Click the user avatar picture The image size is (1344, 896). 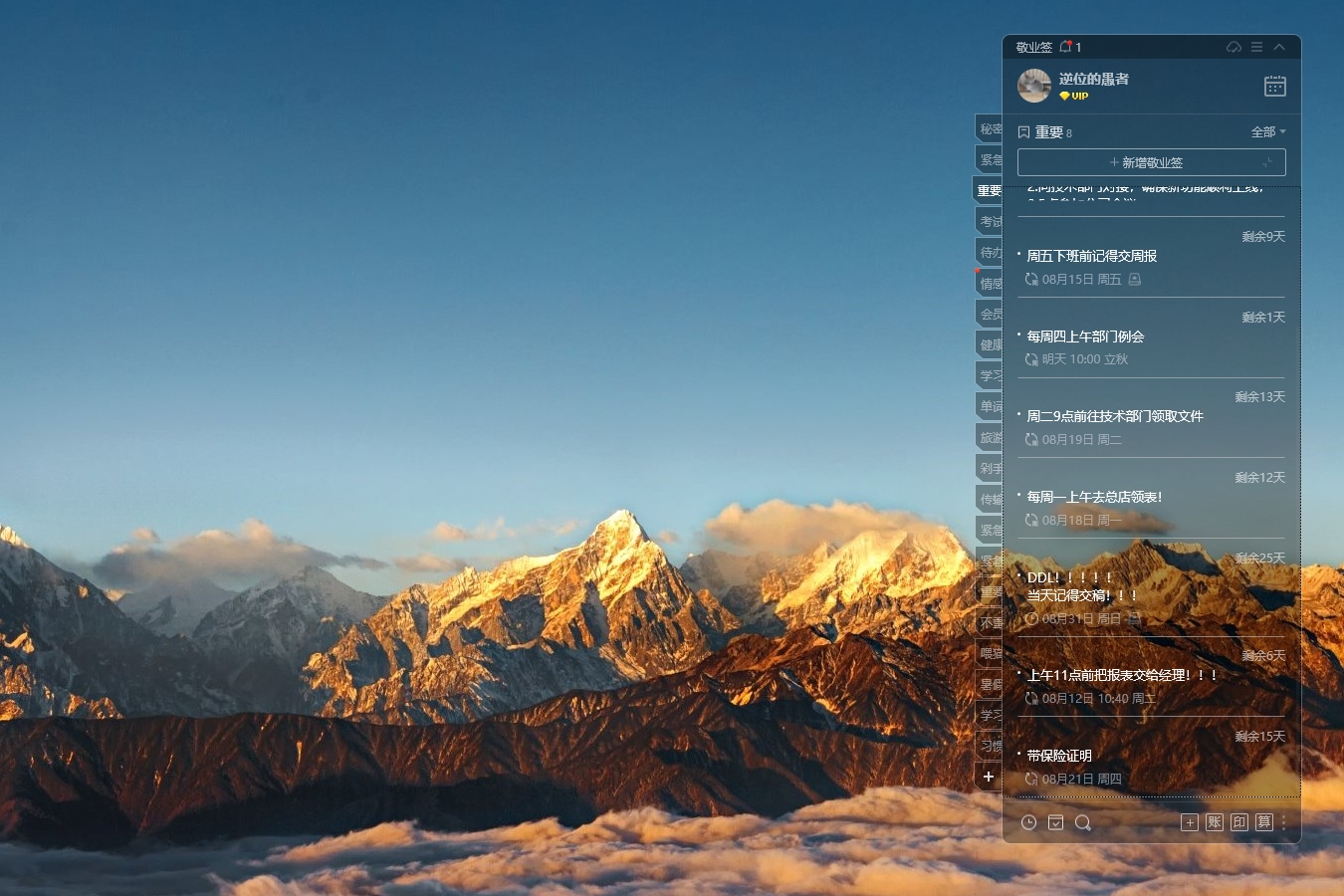pyautogui.click(x=1034, y=86)
